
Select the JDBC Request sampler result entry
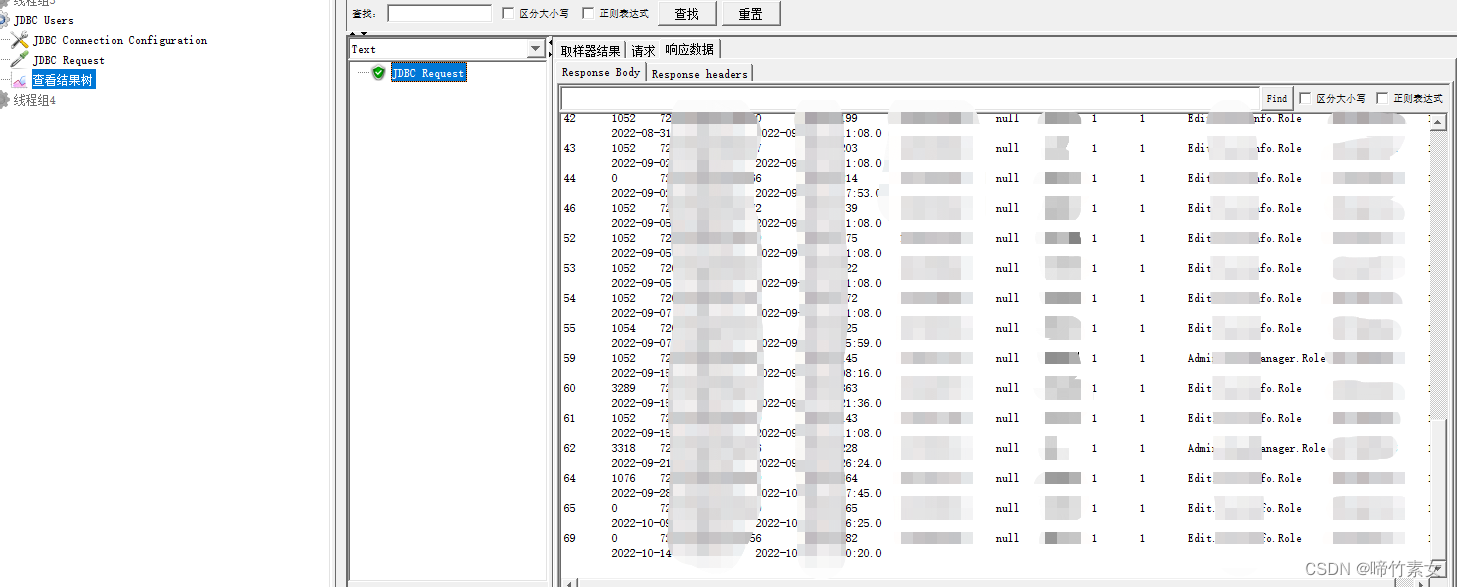[x=428, y=72]
